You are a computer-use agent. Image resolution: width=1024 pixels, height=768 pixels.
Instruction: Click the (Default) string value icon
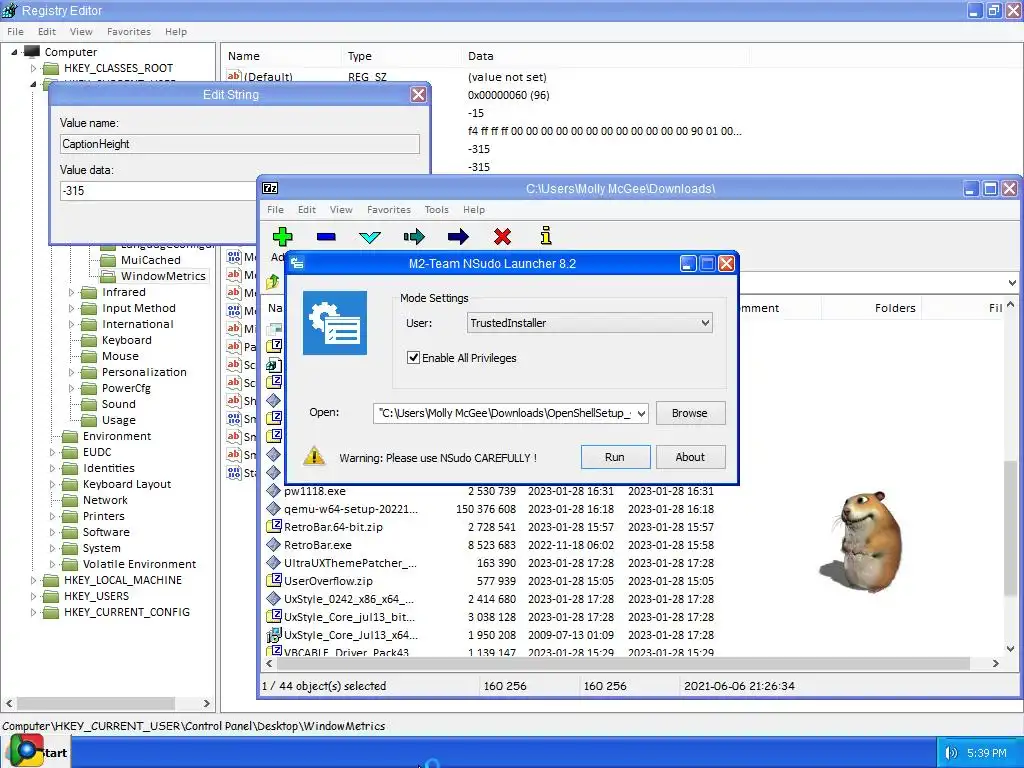click(x=234, y=76)
